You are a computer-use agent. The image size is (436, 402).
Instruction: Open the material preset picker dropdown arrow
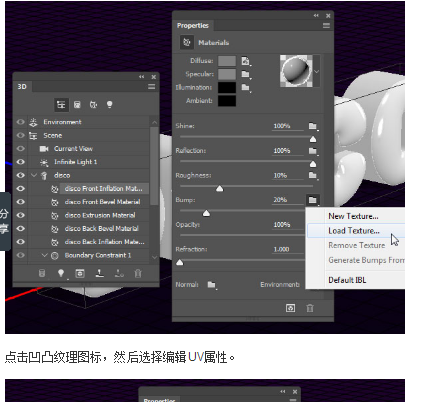[x=316, y=71]
